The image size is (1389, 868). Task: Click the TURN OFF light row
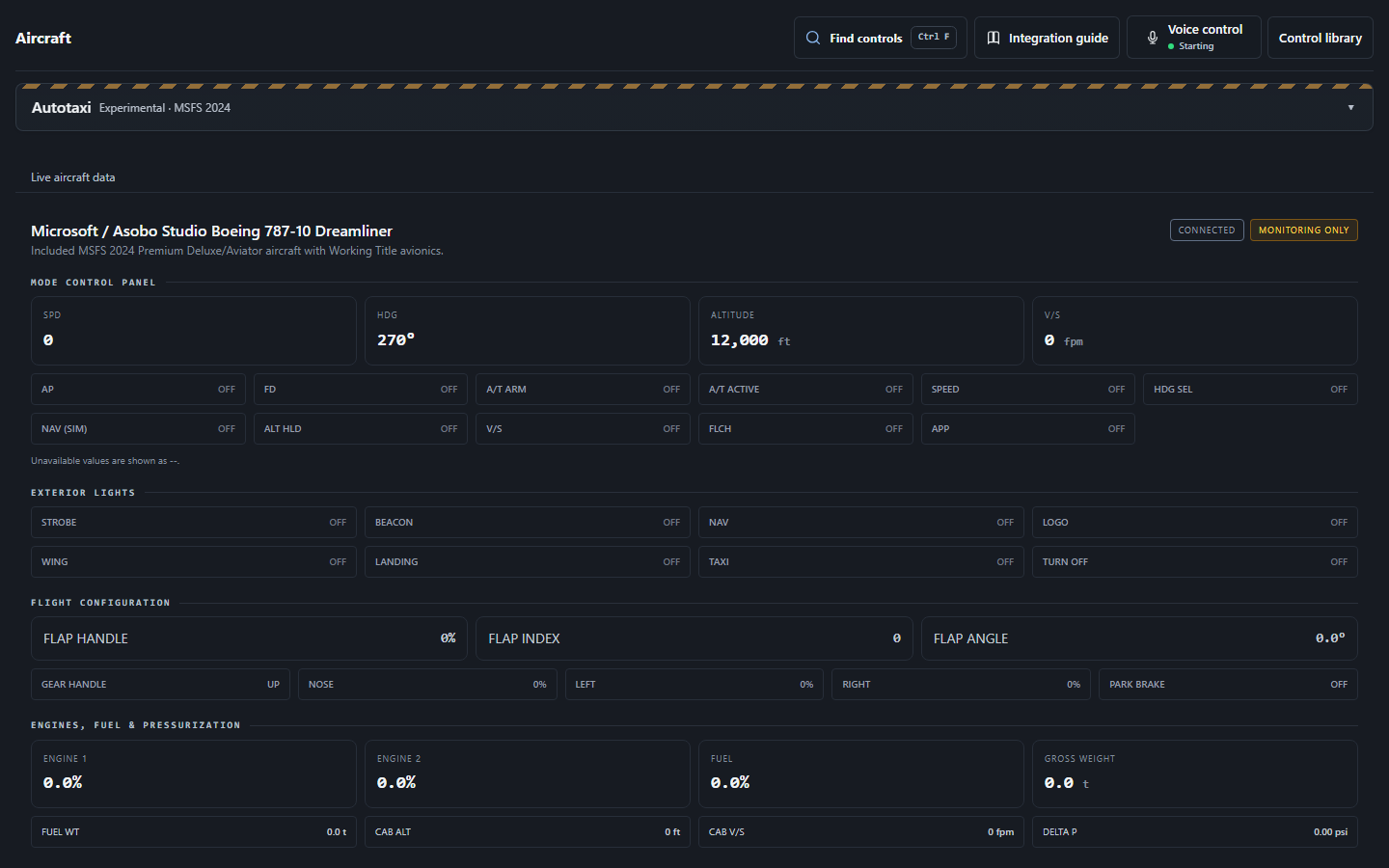pyautogui.click(x=1194, y=562)
